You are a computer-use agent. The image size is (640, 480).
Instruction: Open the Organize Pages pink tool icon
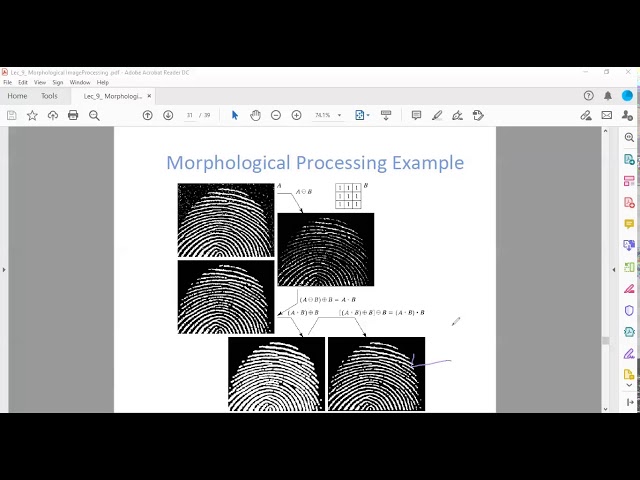(629, 181)
